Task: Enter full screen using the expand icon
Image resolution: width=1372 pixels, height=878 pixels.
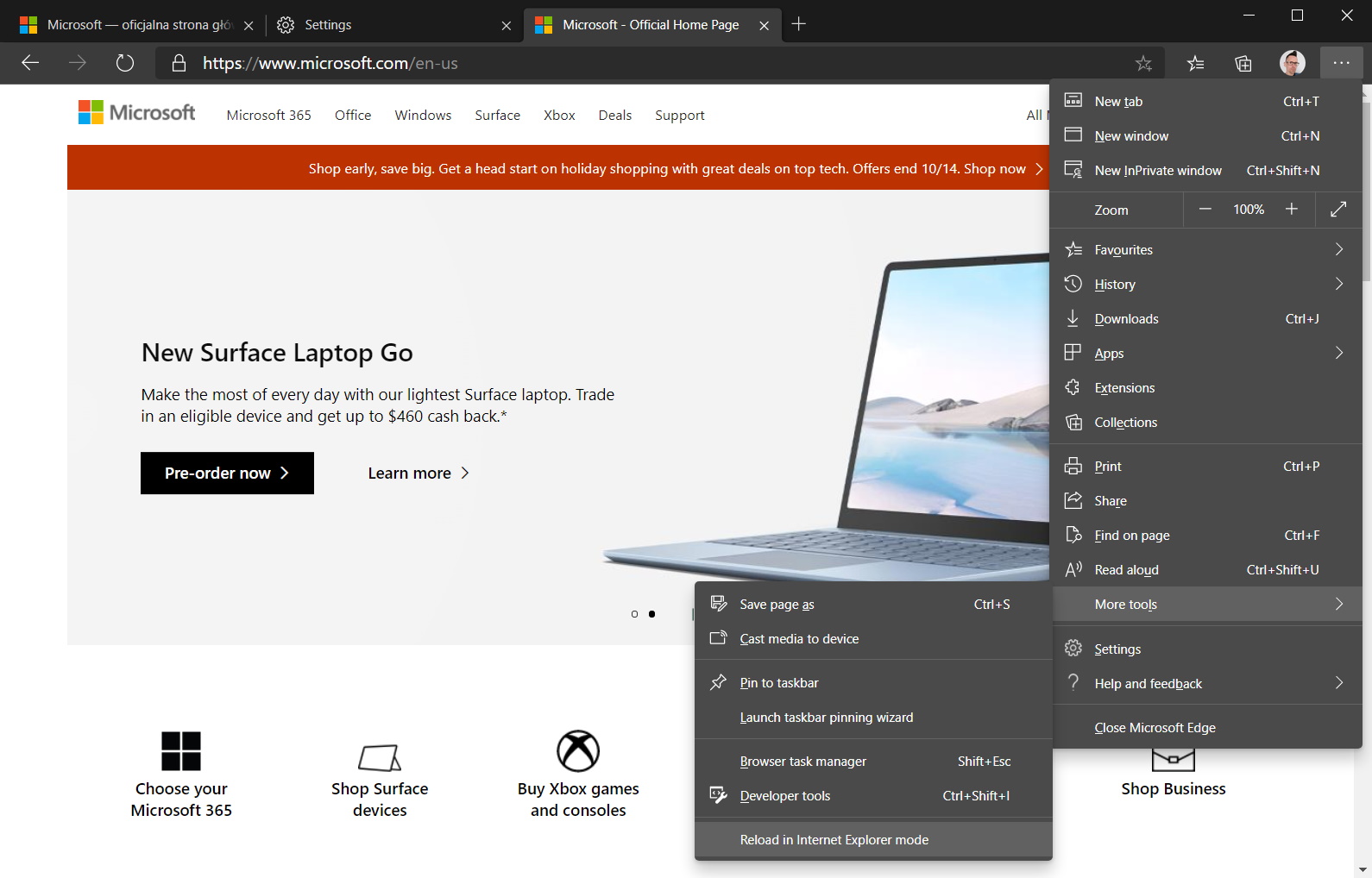Action: (1338, 210)
